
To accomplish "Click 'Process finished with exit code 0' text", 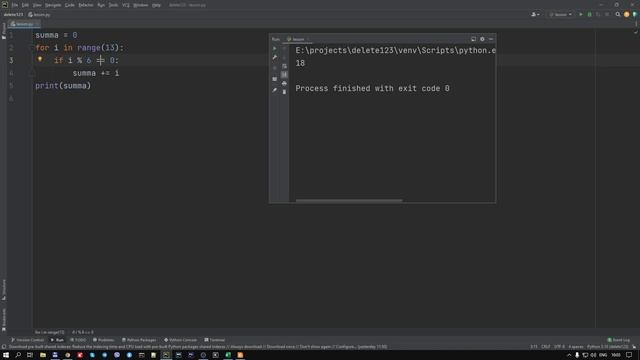I will [x=372, y=89].
